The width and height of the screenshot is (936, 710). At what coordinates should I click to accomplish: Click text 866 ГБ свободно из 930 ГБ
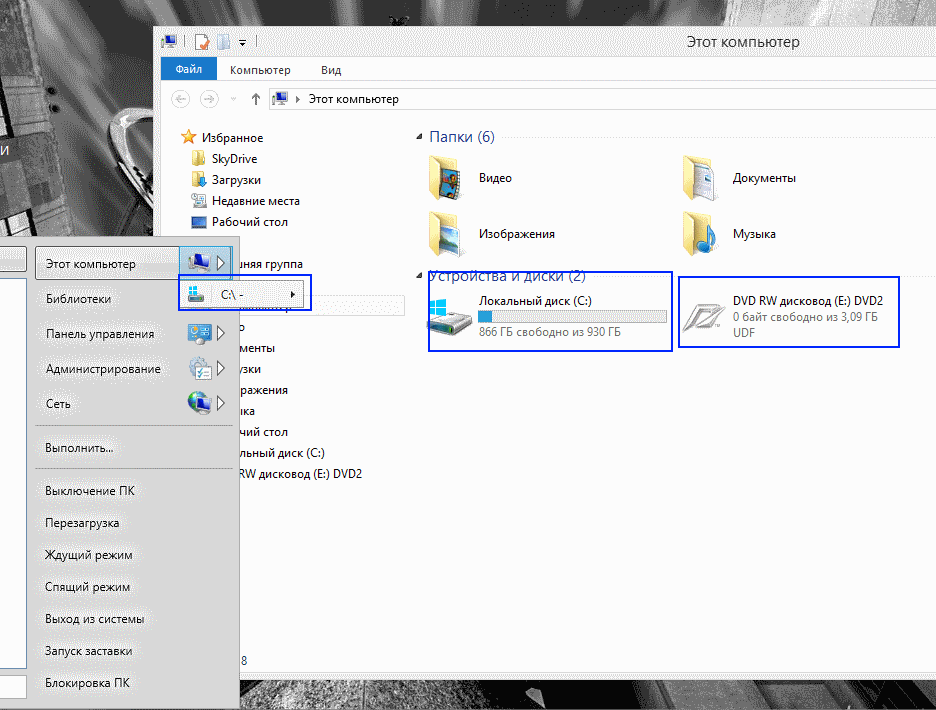549,332
